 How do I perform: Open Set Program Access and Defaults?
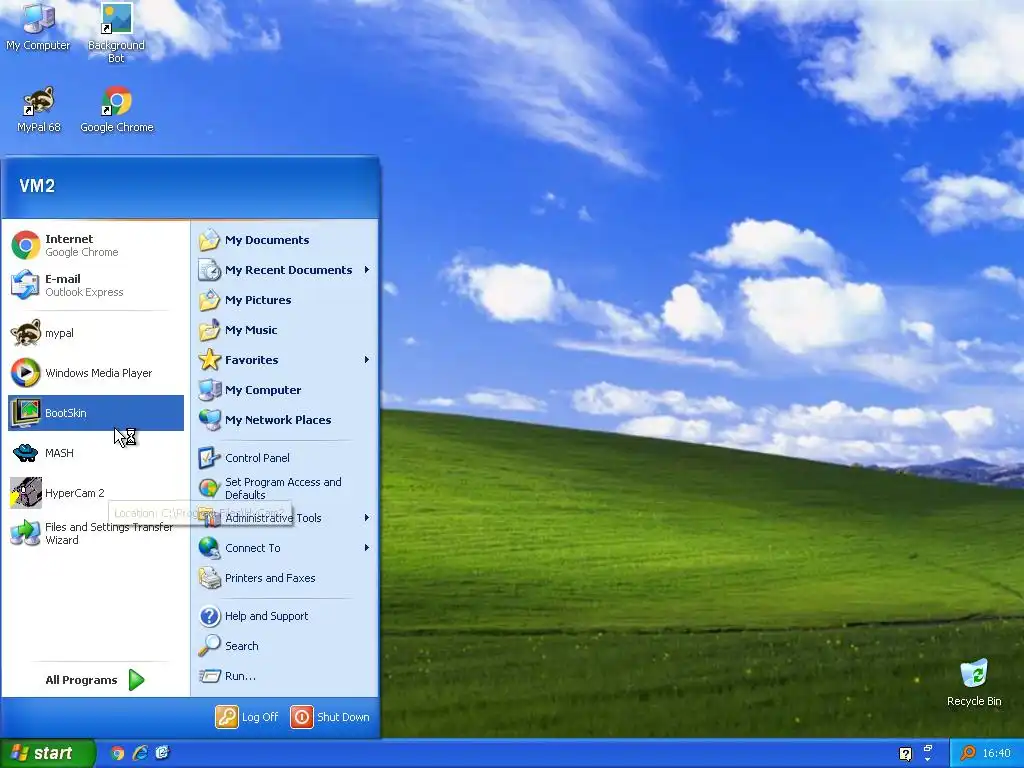coord(285,488)
